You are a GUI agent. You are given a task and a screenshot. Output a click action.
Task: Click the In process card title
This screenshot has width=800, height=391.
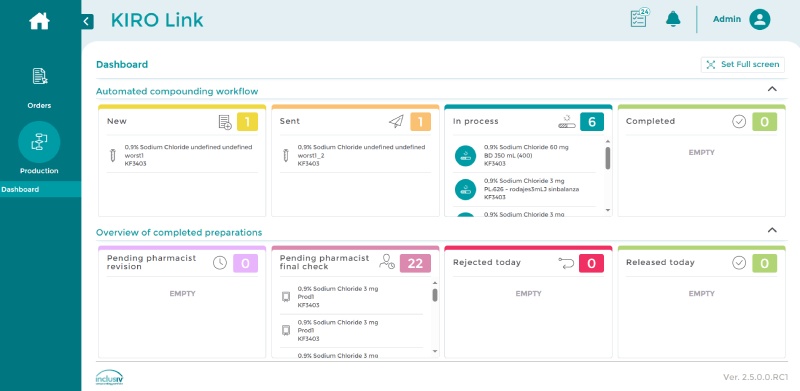pyautogui.click(x=476, y=121)
